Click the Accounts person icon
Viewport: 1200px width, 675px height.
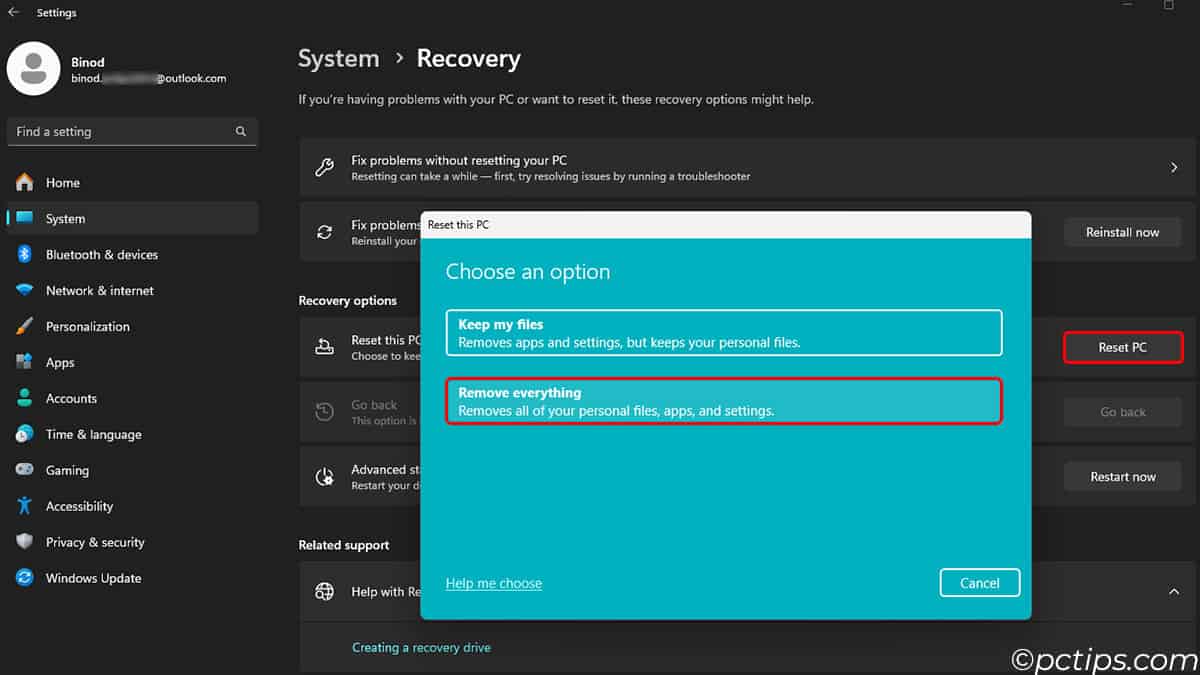pyautogui.click(x=25, y=399)
